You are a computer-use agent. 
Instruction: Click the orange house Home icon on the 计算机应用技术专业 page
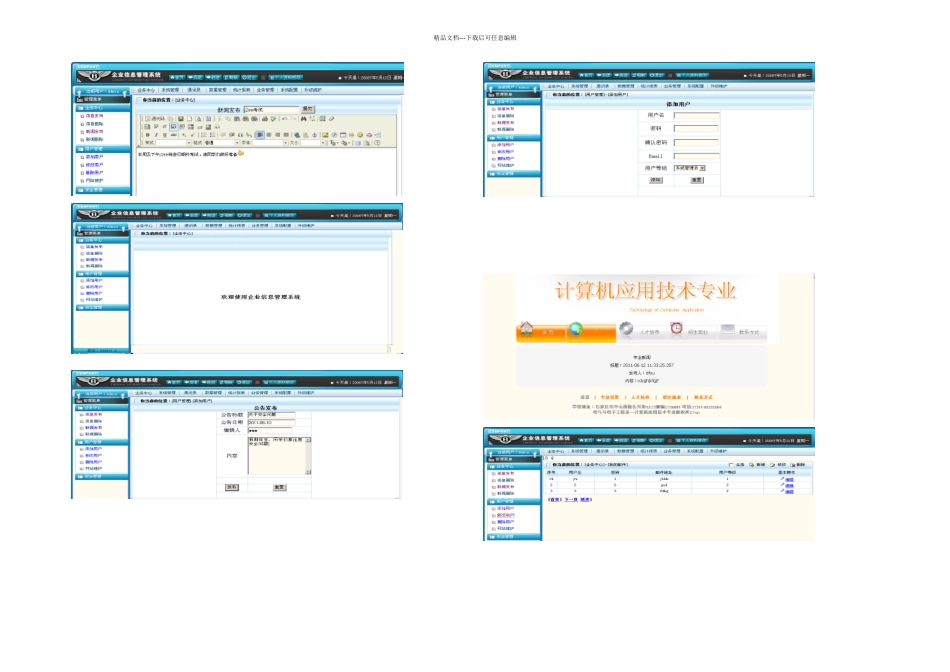(x=526, y=329)
